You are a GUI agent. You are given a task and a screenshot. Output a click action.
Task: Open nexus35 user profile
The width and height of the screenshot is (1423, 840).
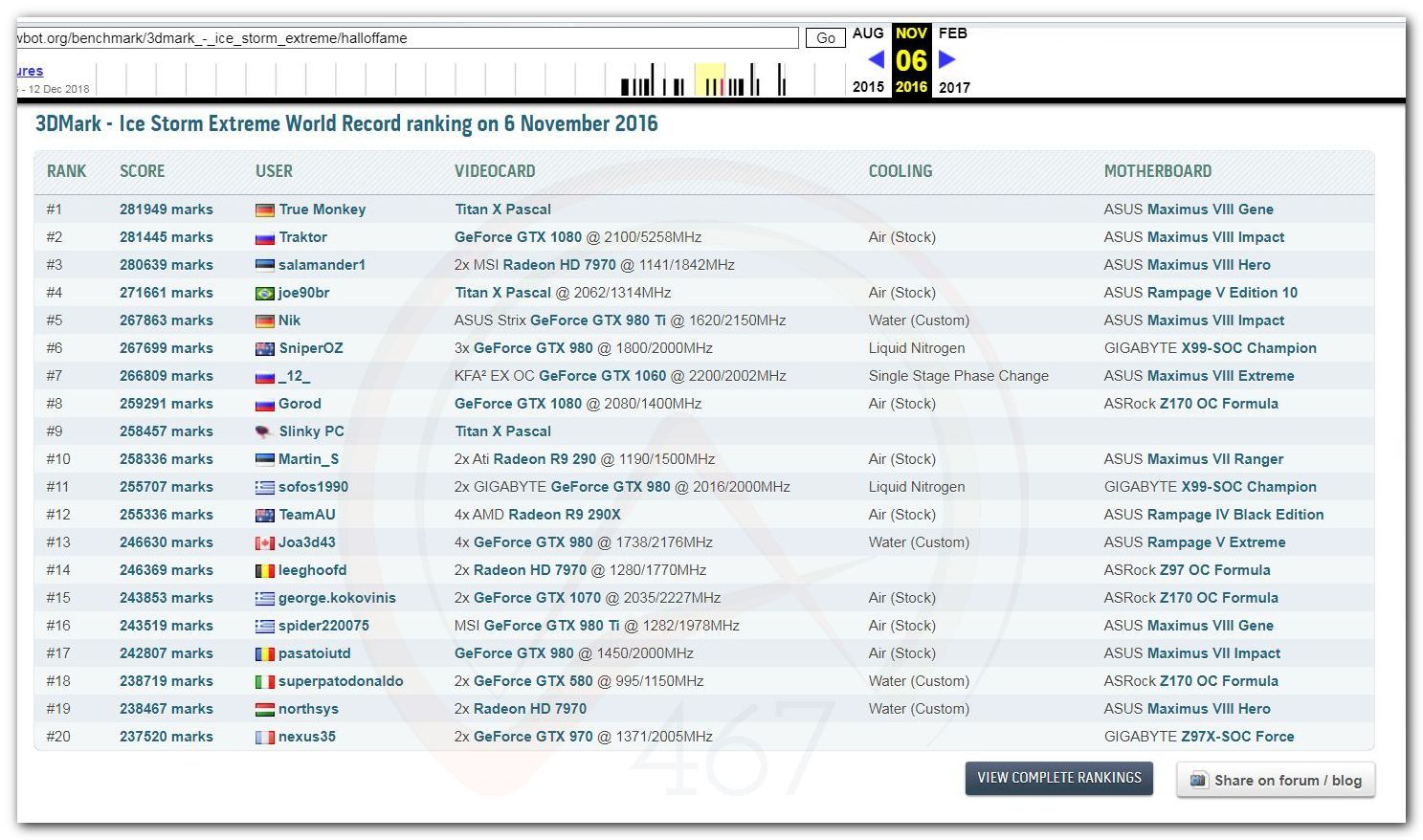point(307,737)
